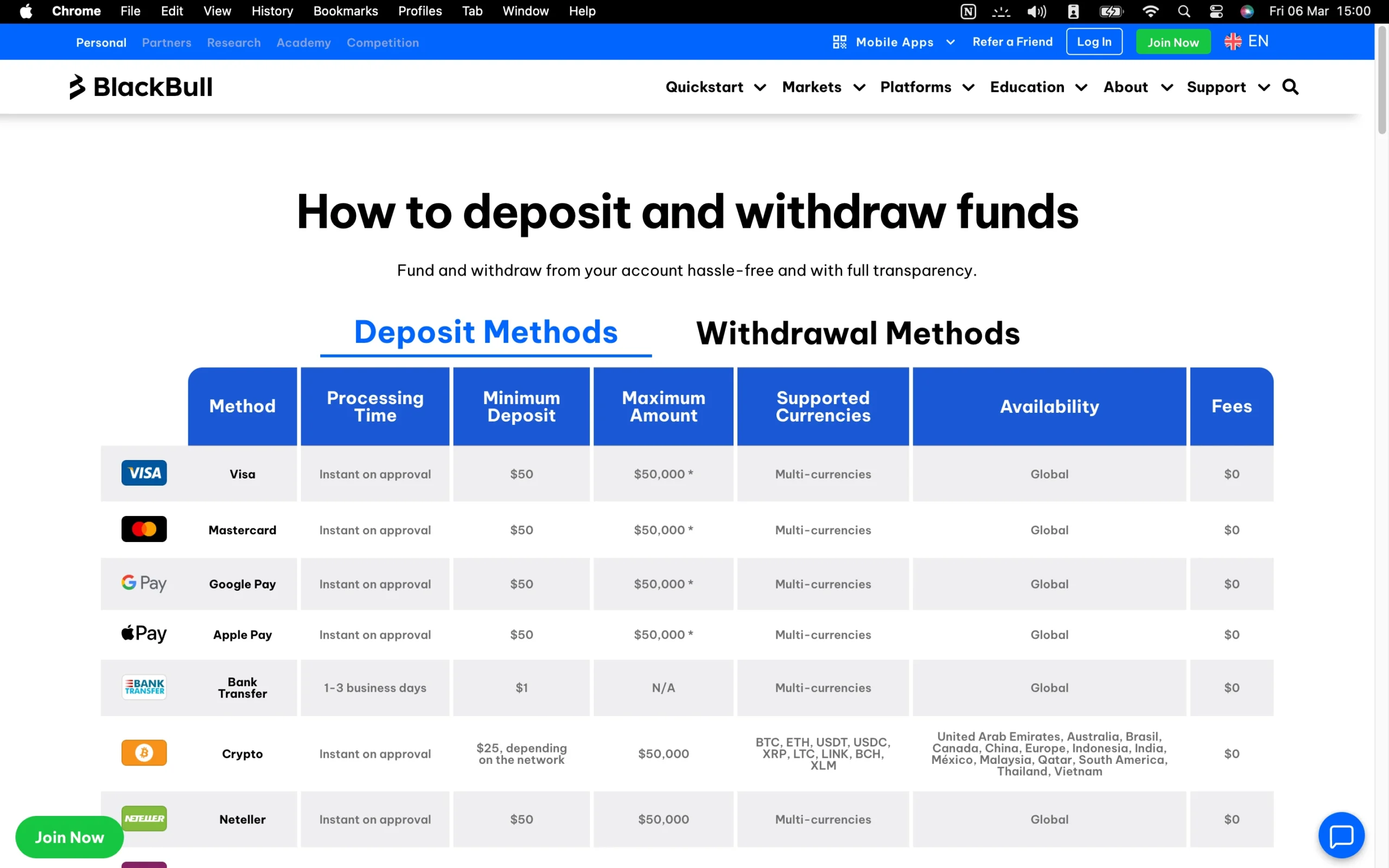Screen dimensions: 1389x868
Task: Click the Mastercard payment icon
Action: click(143, 529)
